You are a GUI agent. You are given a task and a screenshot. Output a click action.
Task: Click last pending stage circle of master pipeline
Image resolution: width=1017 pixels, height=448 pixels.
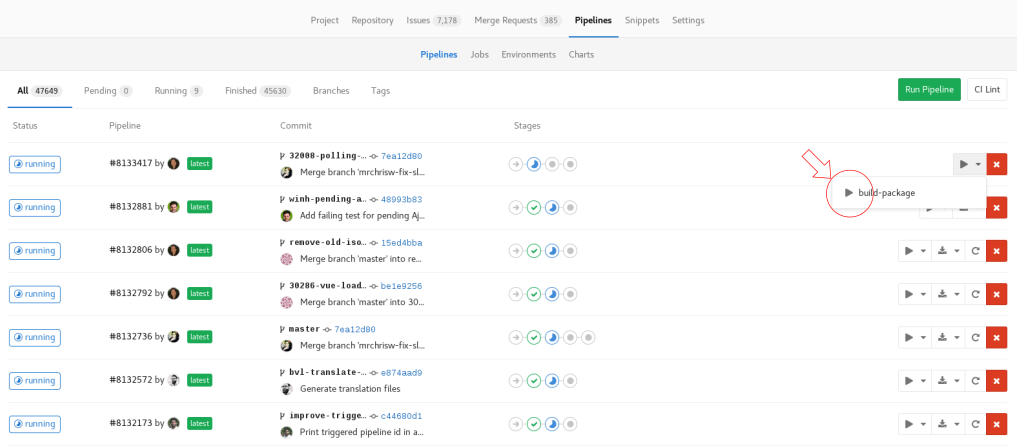click(588, 337)
